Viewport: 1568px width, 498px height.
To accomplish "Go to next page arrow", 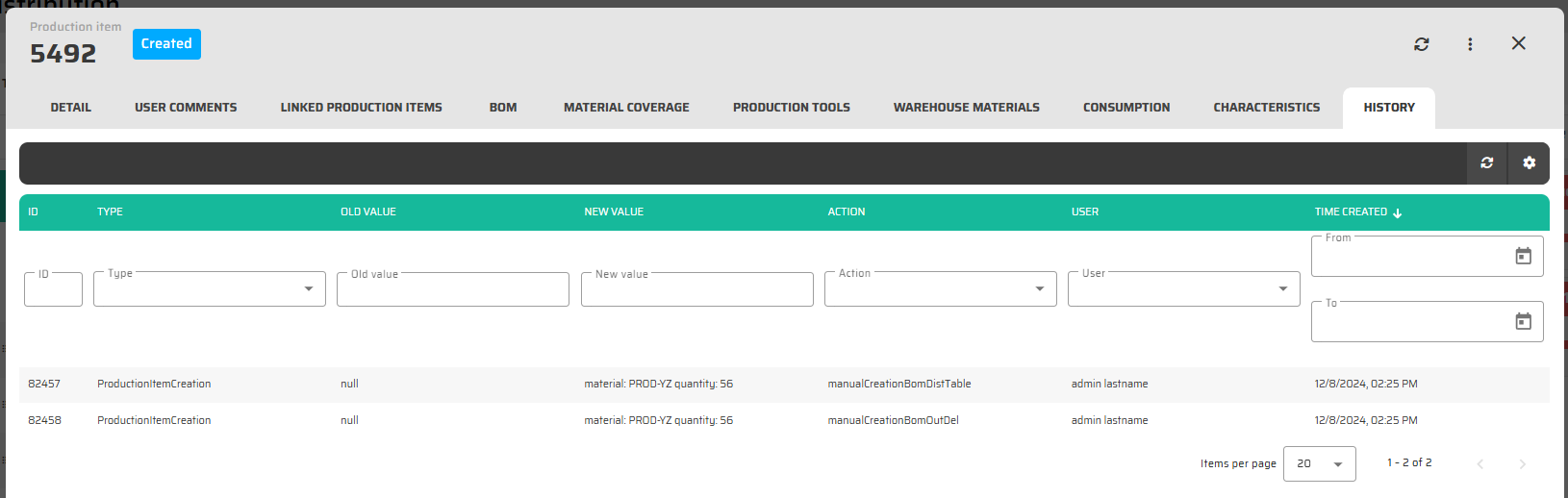I will (1522, 464).
